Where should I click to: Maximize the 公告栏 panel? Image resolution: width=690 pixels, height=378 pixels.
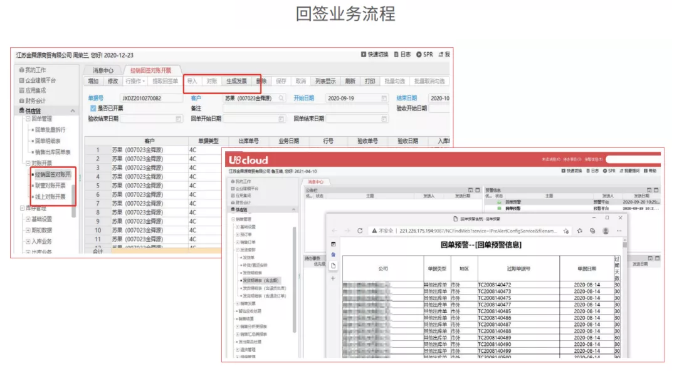(477, 190)
